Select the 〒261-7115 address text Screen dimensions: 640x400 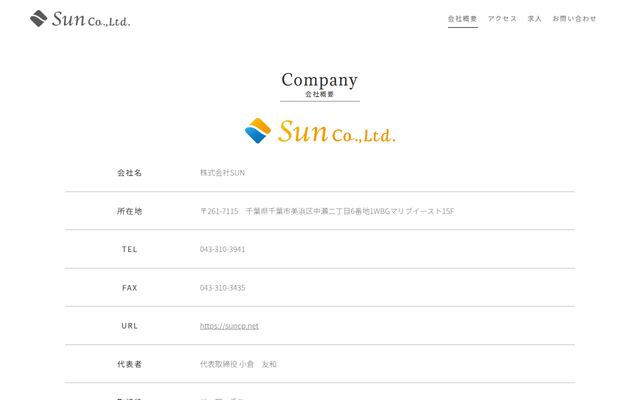[327, 211]
